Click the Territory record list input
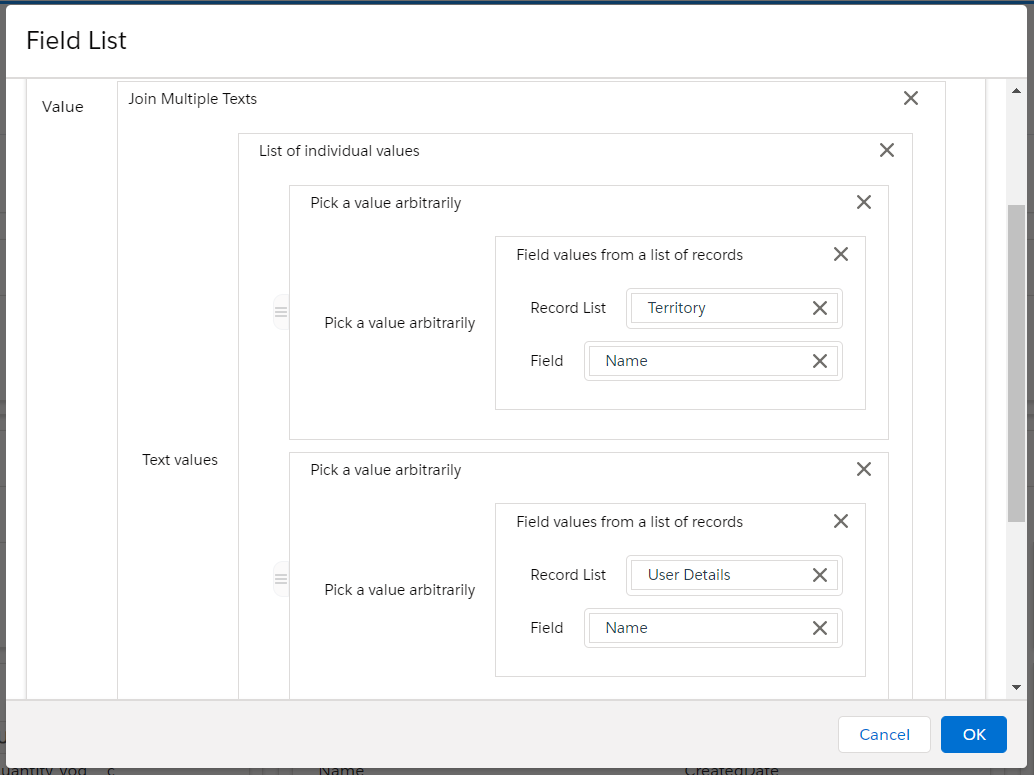The width and height of the screenshot is (1034, 775). pos(718,308)
